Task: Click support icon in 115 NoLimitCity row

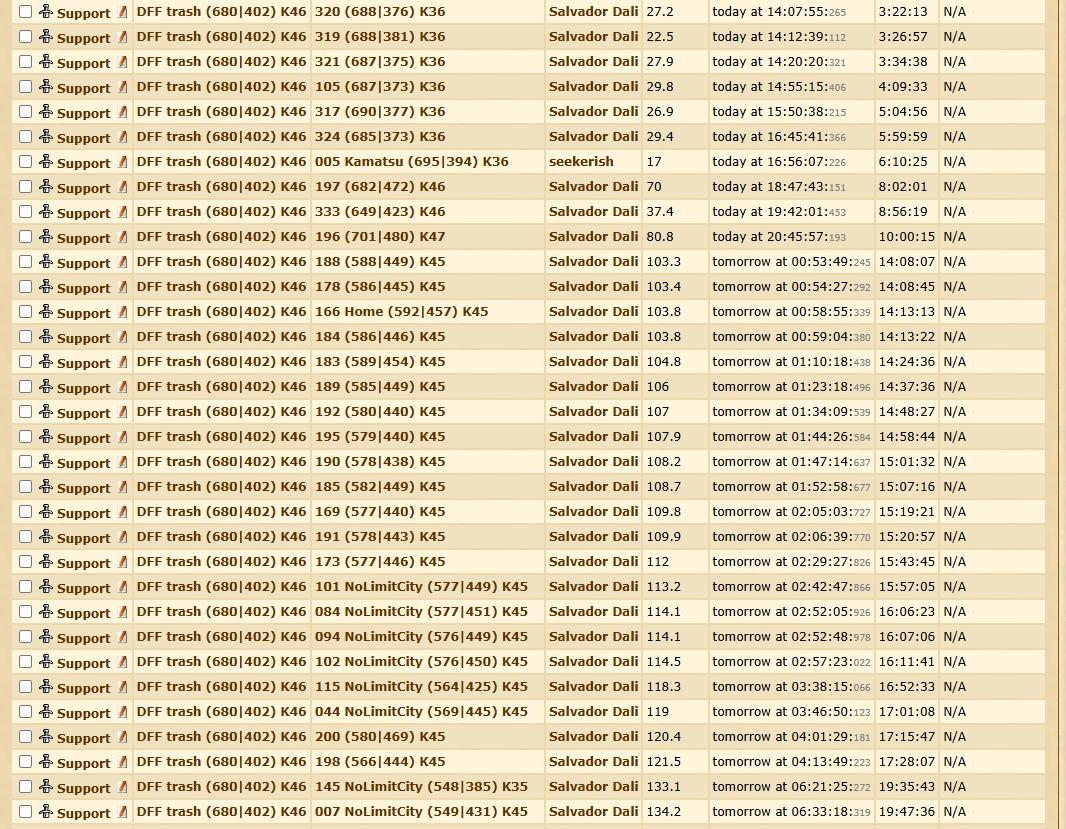Action: [46, 687]
